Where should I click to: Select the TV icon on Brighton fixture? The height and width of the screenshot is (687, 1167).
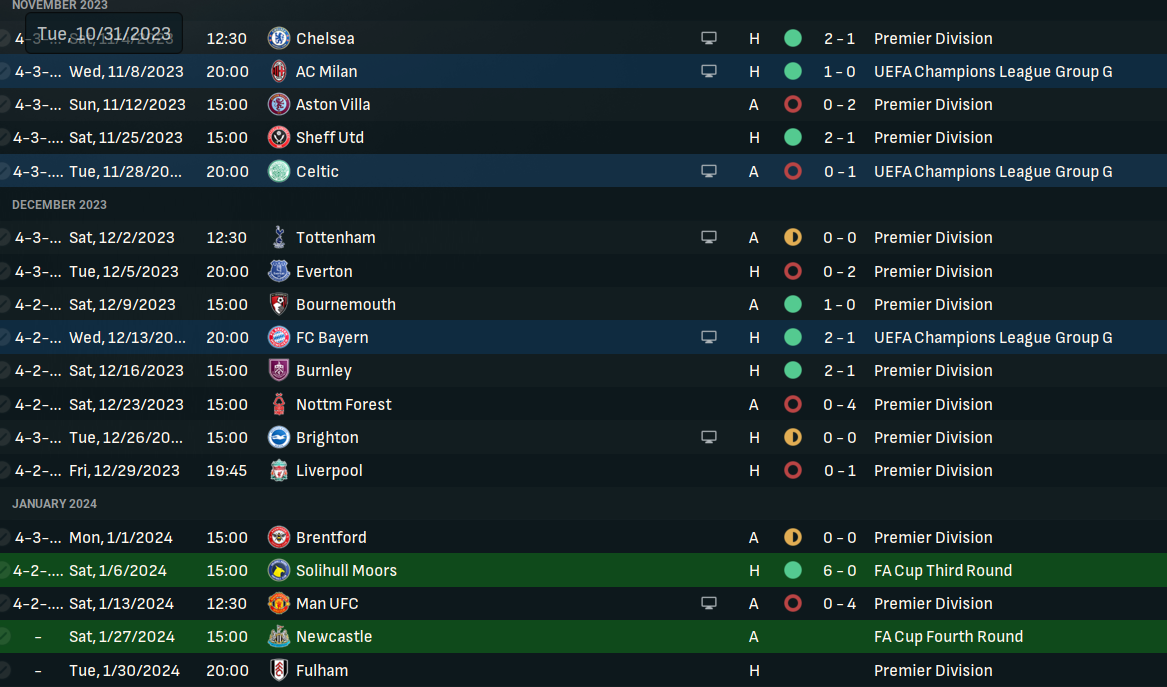pos(709,437)
